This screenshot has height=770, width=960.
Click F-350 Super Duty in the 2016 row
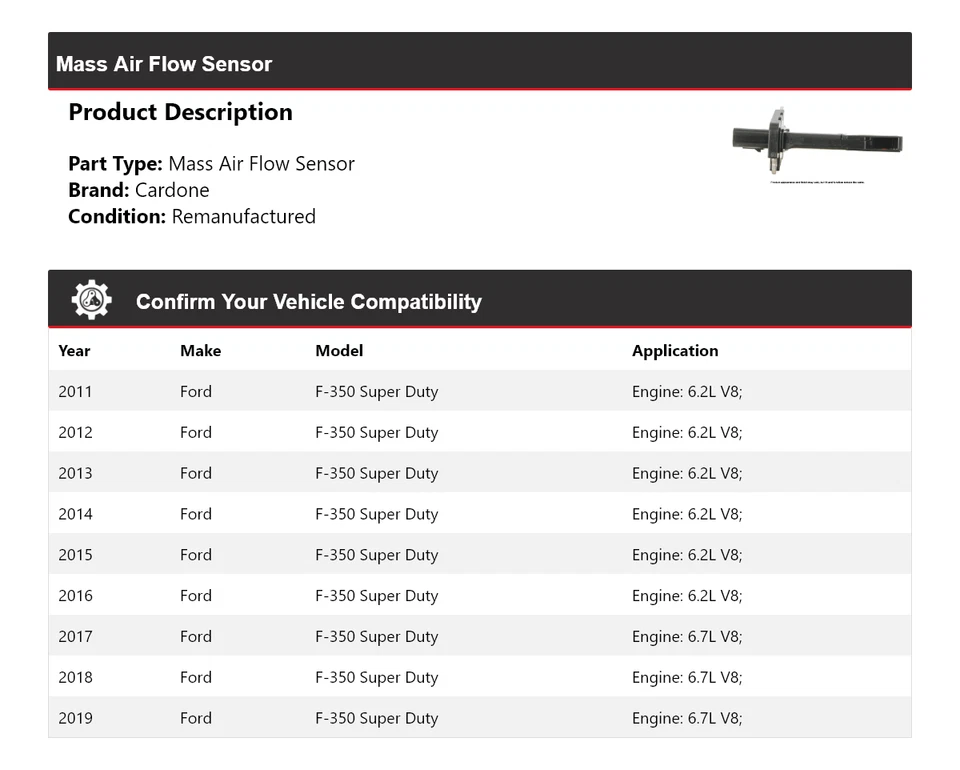pos(376,596)
